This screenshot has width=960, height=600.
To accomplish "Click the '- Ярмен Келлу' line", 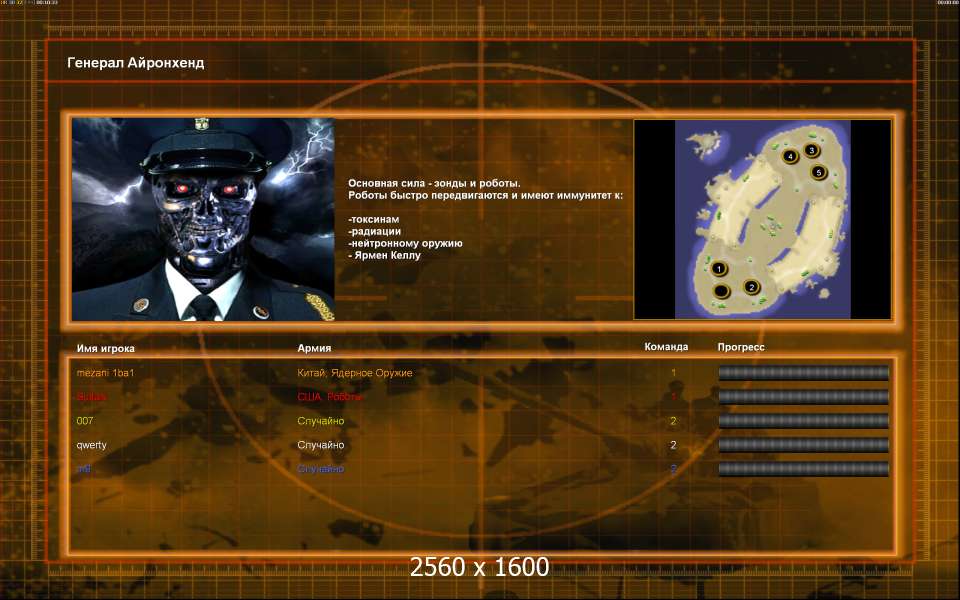I will coord(384,255).
